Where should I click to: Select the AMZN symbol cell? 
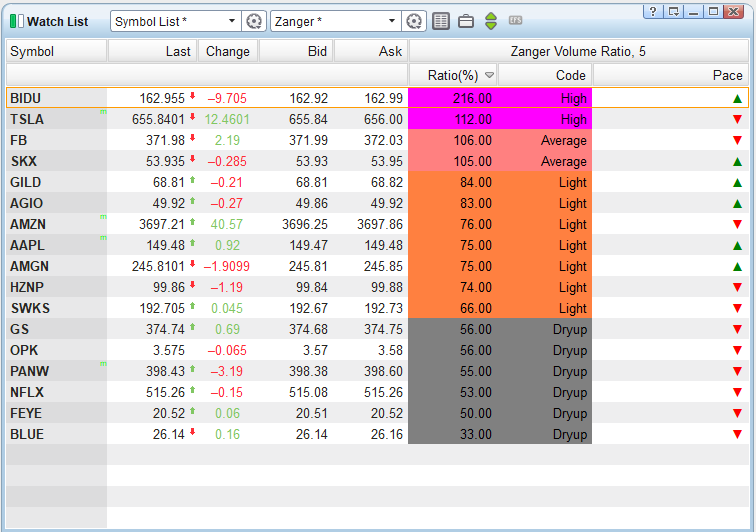point(56,224)
